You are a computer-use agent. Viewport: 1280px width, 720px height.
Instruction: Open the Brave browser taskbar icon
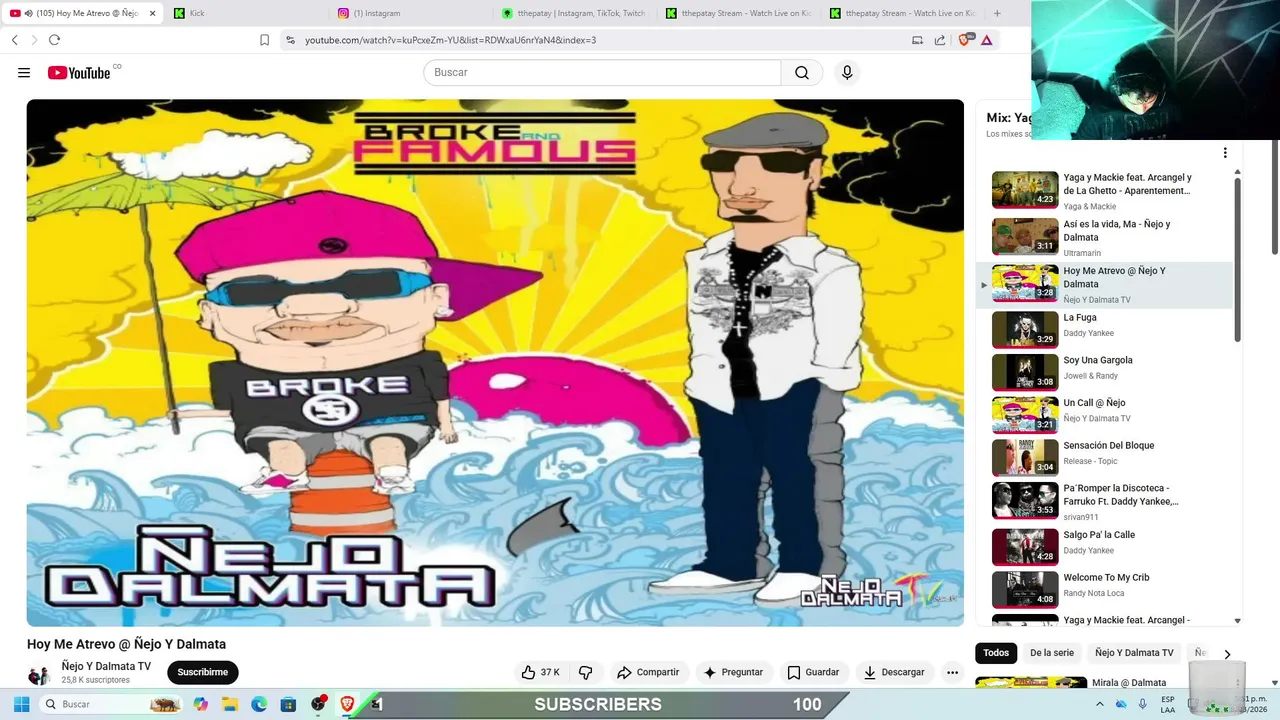347,704
